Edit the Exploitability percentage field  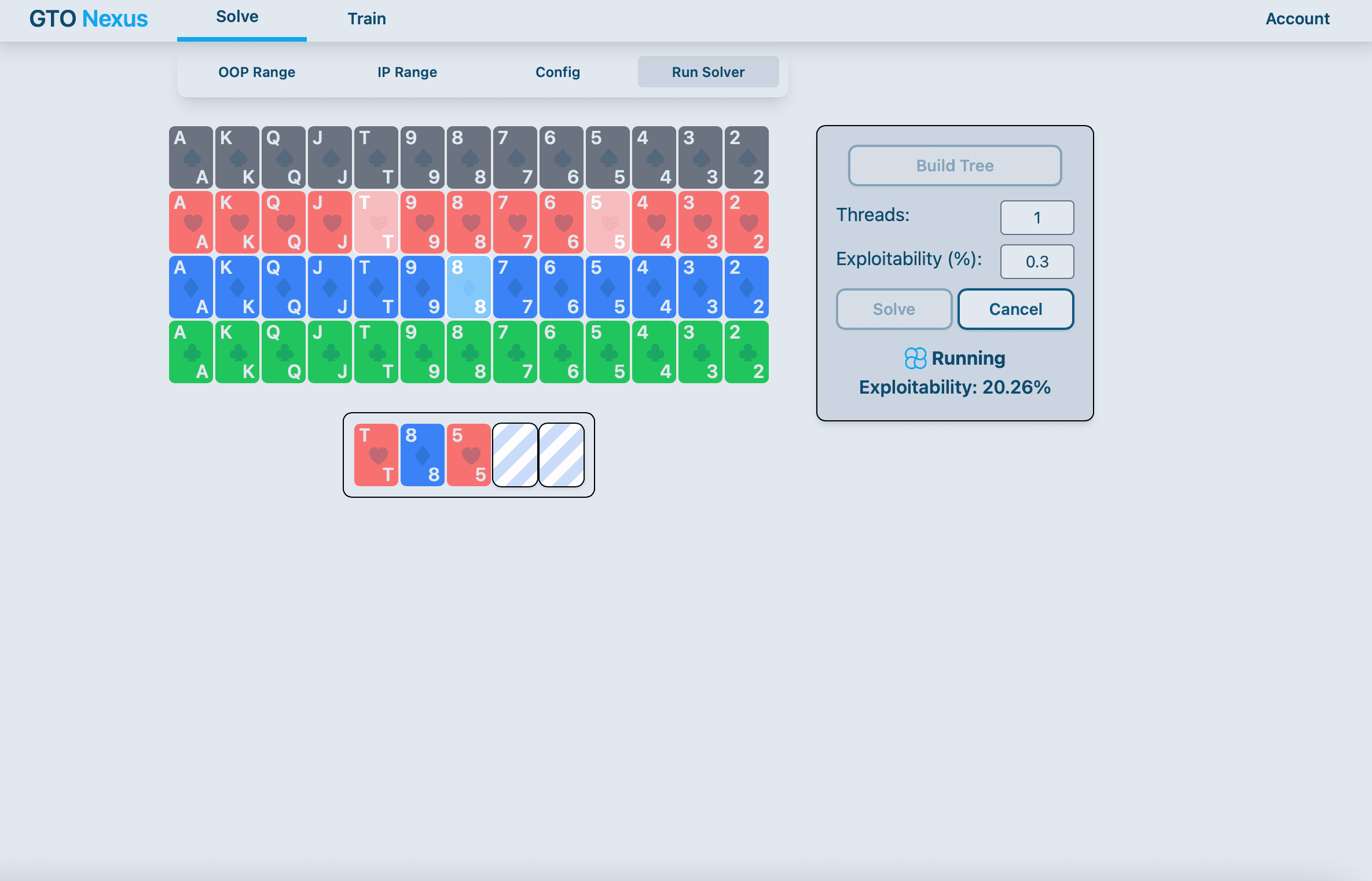pos(1037,262)
